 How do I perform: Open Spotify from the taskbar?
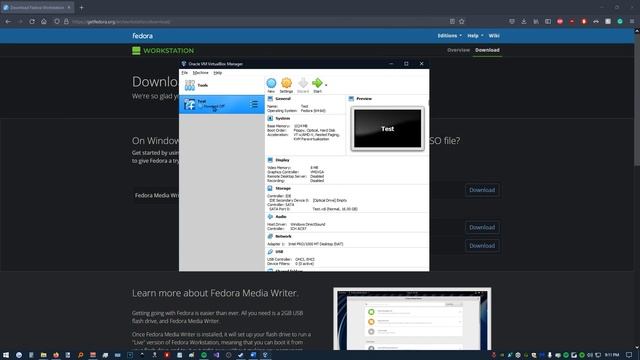click(x=204, y=355)
